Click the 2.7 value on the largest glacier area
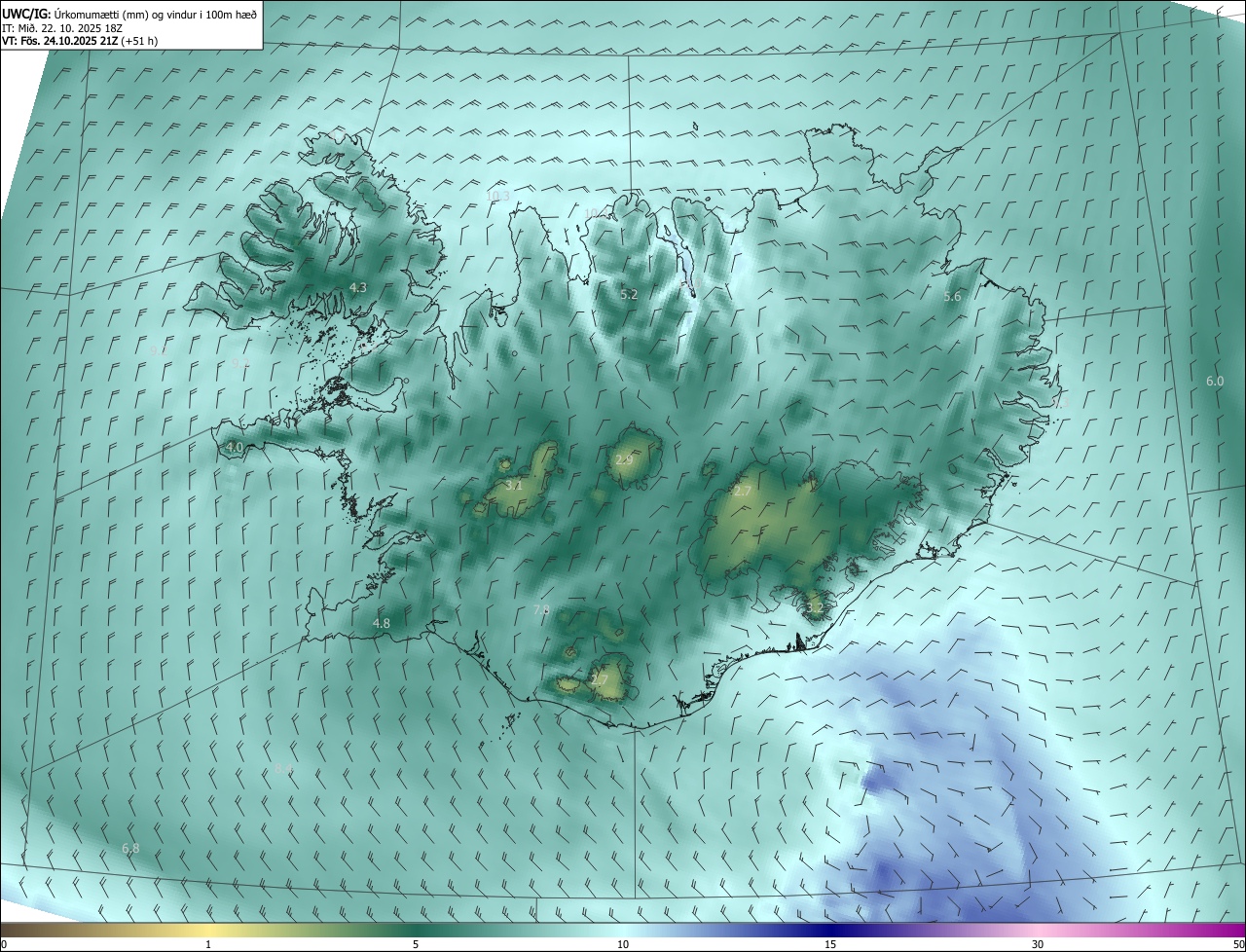 [742, 492]
